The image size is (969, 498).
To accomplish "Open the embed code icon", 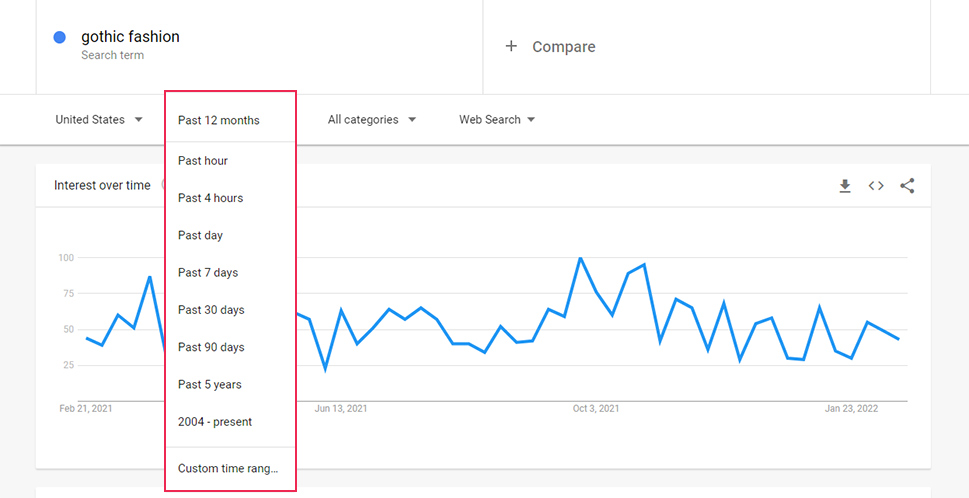I will click(876, 185).
